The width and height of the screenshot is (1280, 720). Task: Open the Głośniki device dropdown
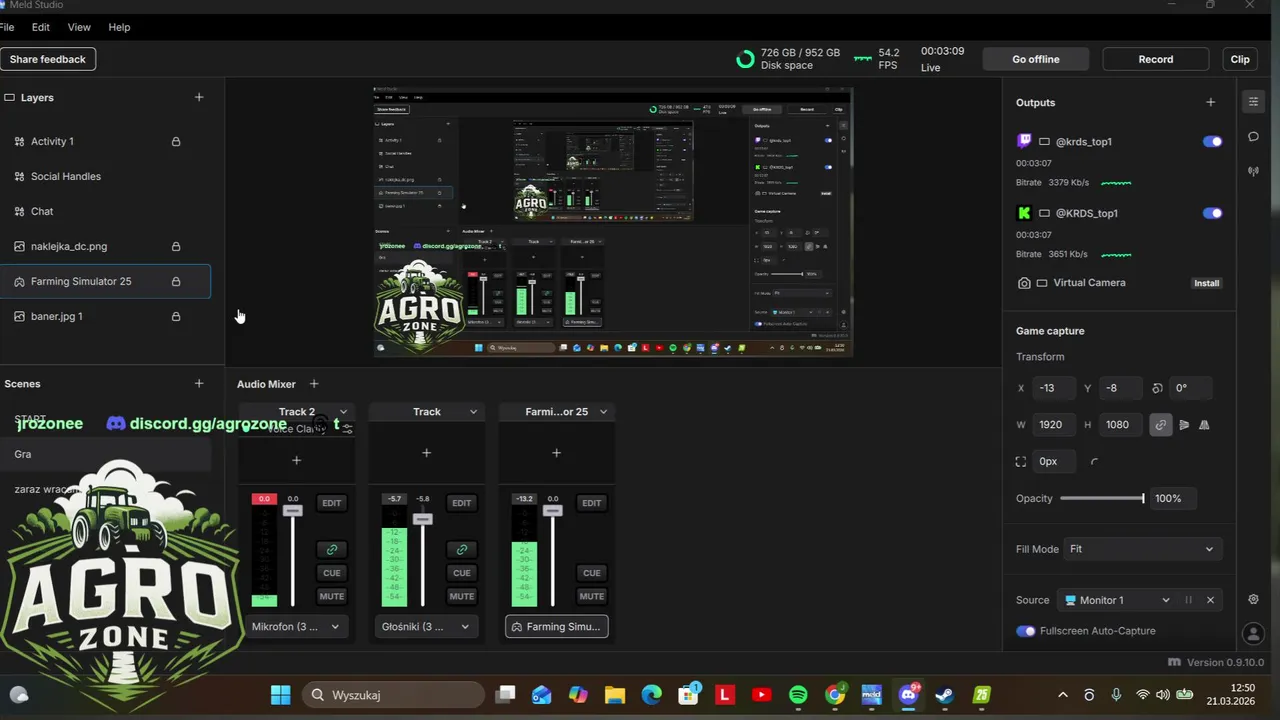click(426, 627)
